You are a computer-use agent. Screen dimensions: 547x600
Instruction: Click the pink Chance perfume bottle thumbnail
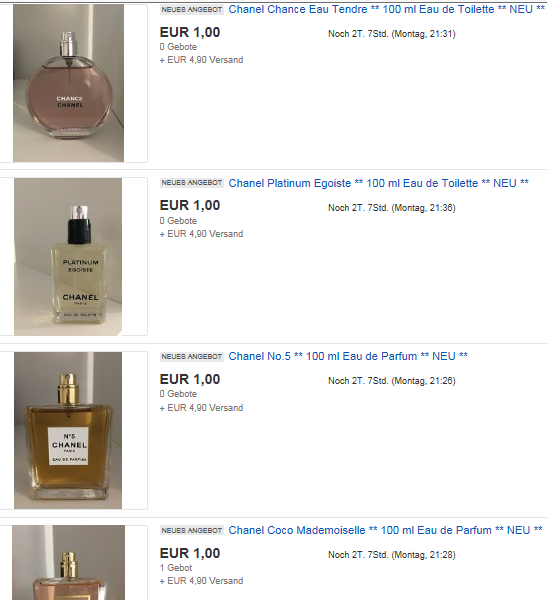pyautogui.click(x=69, y=83)
